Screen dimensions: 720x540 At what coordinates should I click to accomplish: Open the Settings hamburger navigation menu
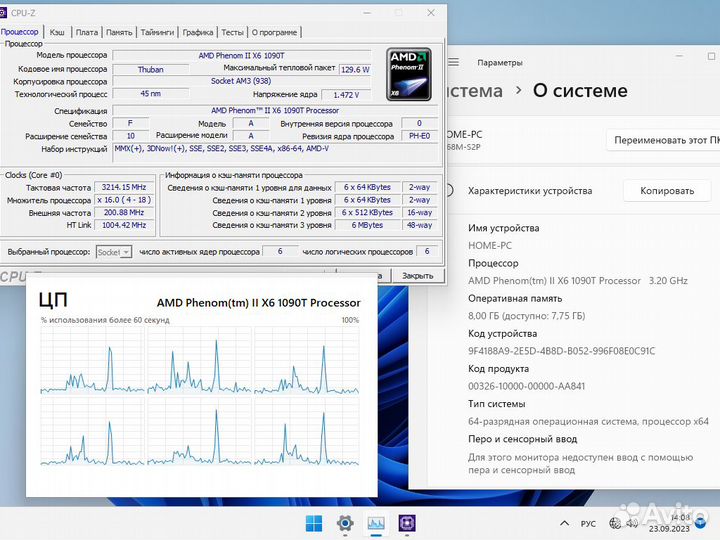pos(453,62)
